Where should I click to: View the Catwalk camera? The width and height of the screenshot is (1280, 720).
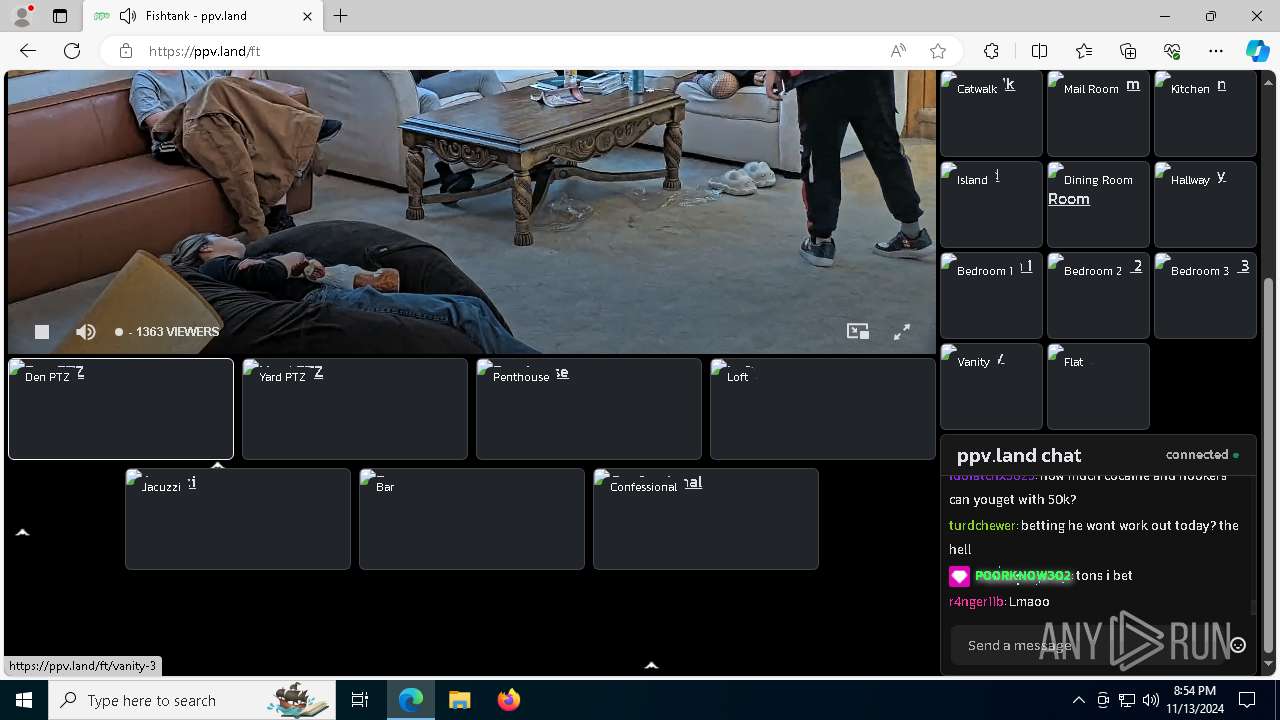[x=991, y=113]
